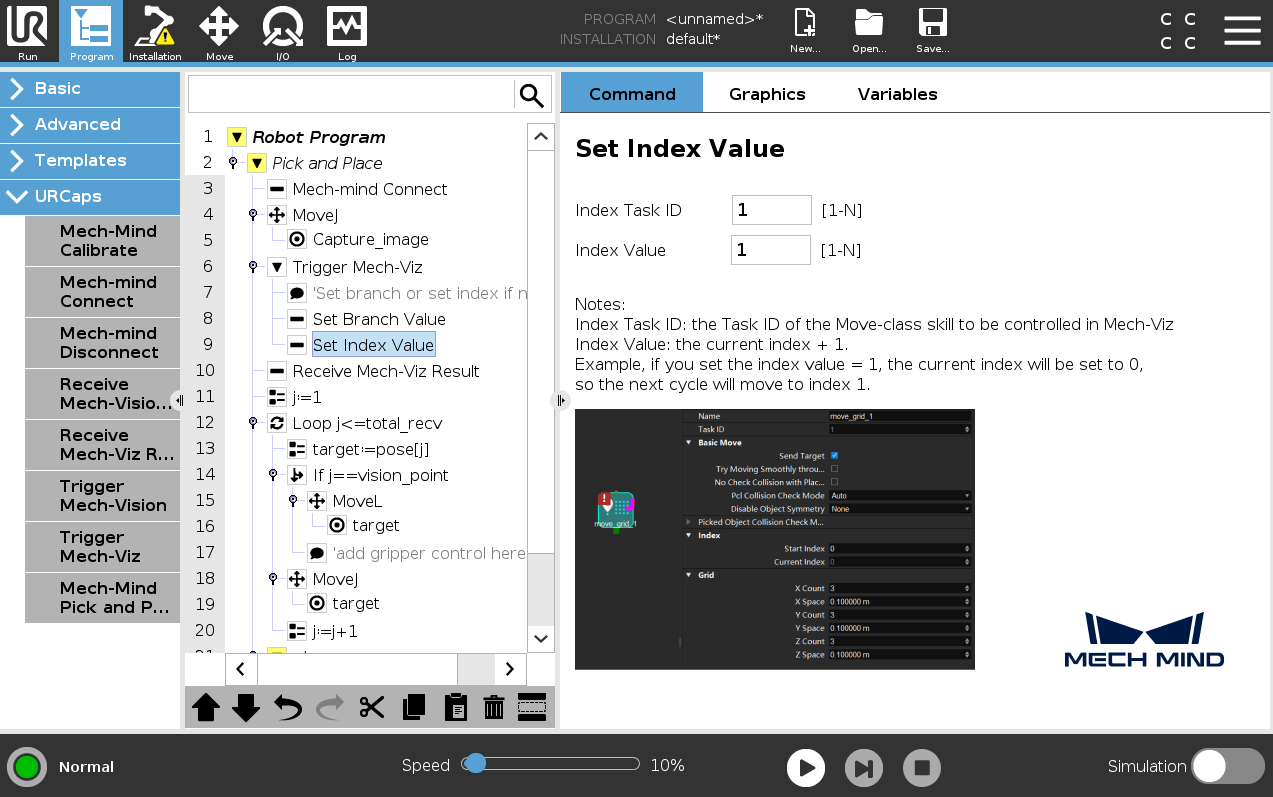Click the Speed slider handle
Image resolution: width=1273 pixels, height=797 pixels.
click(x=476, y=764)
